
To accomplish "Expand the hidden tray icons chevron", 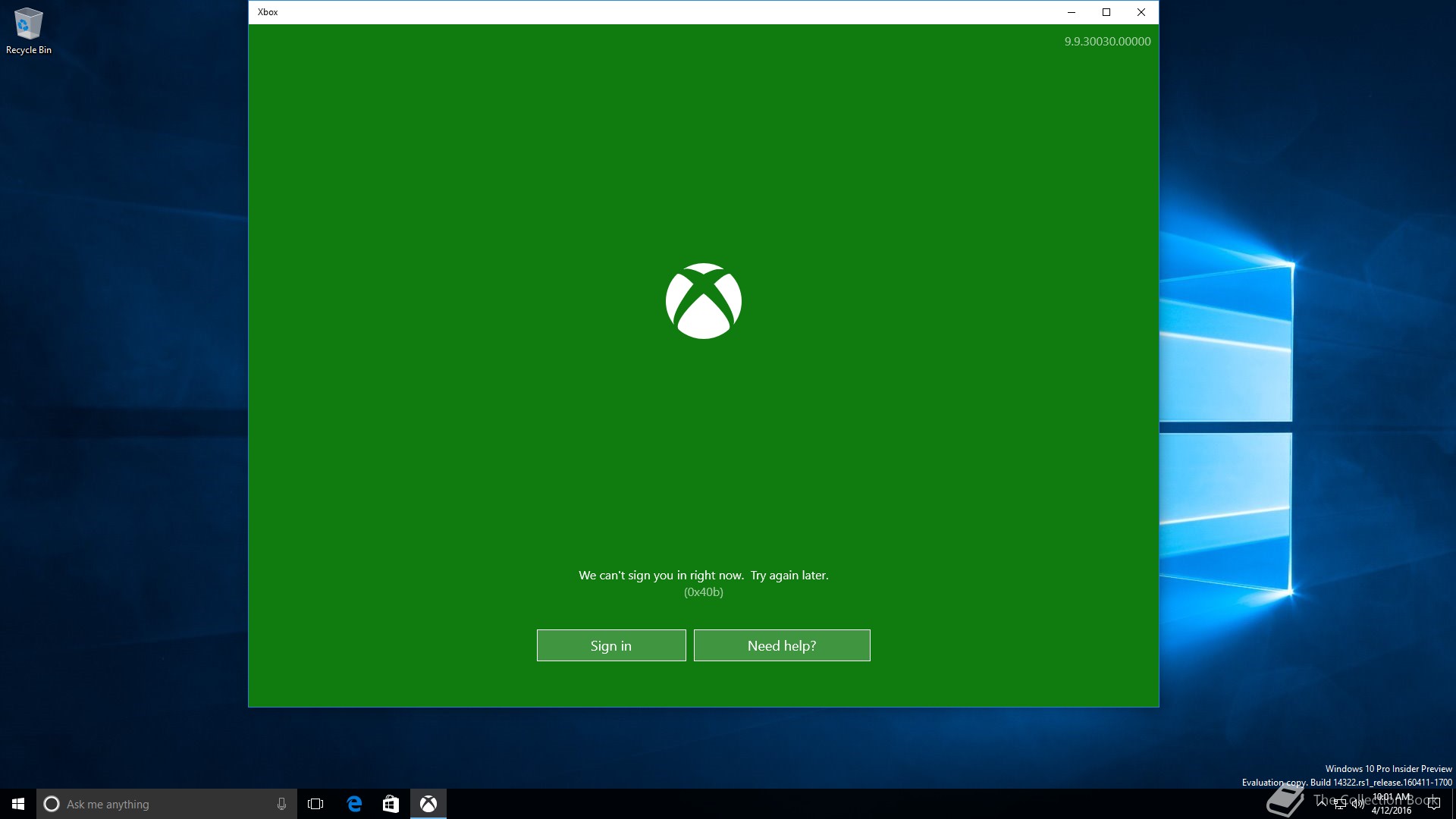I will click(x=1322, y=804).
